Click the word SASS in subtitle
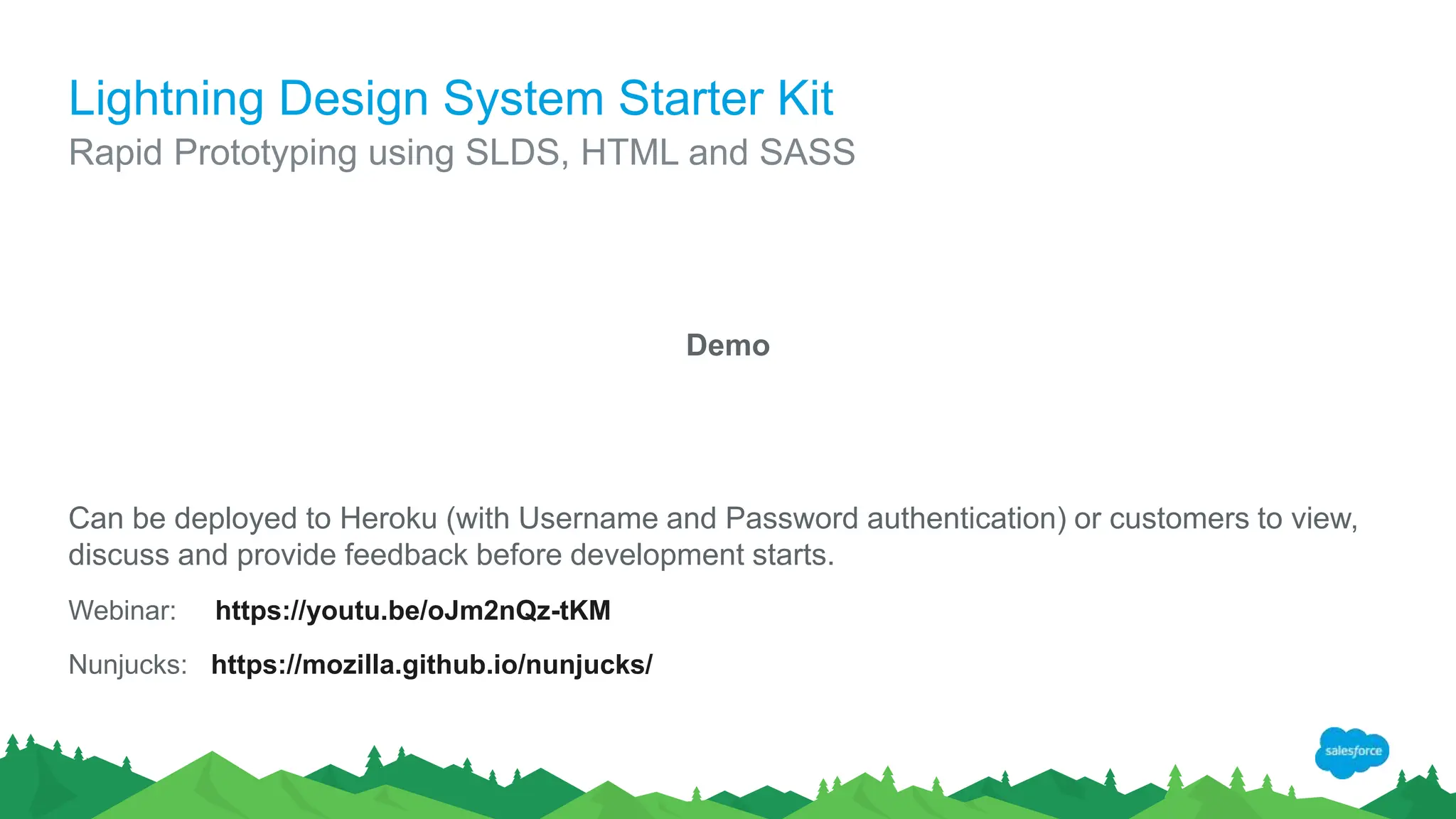 point(807,152)
